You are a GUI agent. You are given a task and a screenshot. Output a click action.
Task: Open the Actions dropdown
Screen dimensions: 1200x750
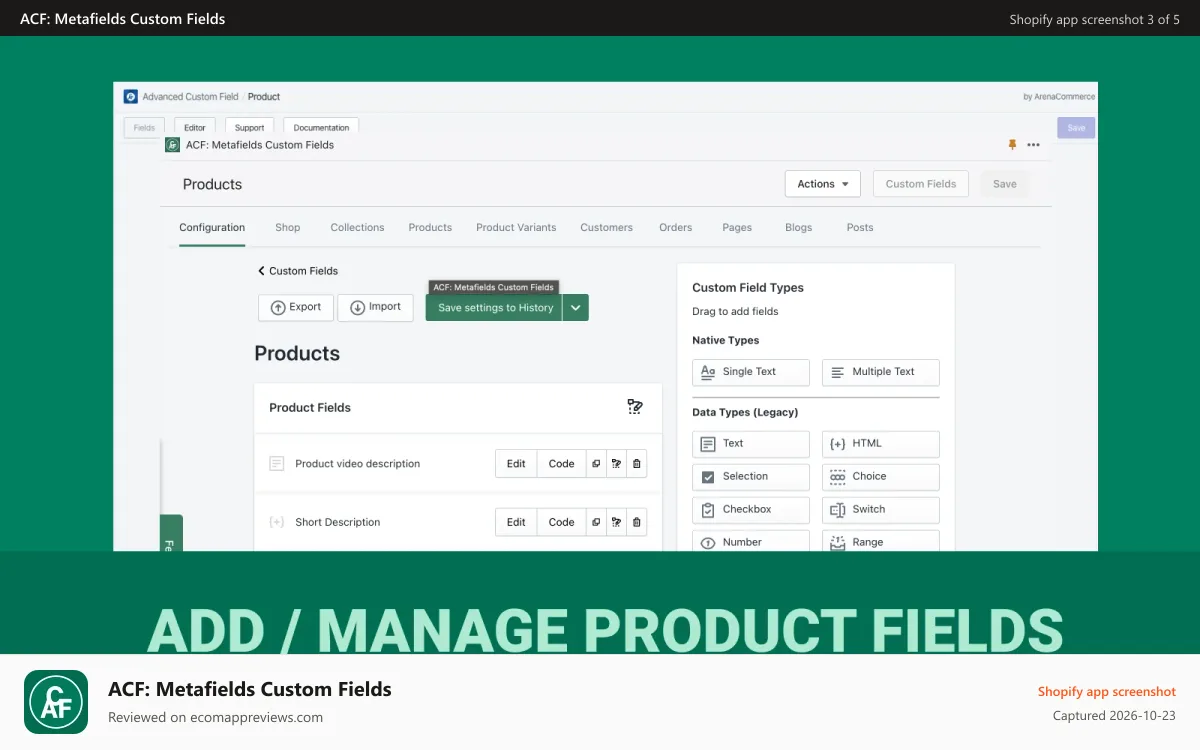(823, 184)
